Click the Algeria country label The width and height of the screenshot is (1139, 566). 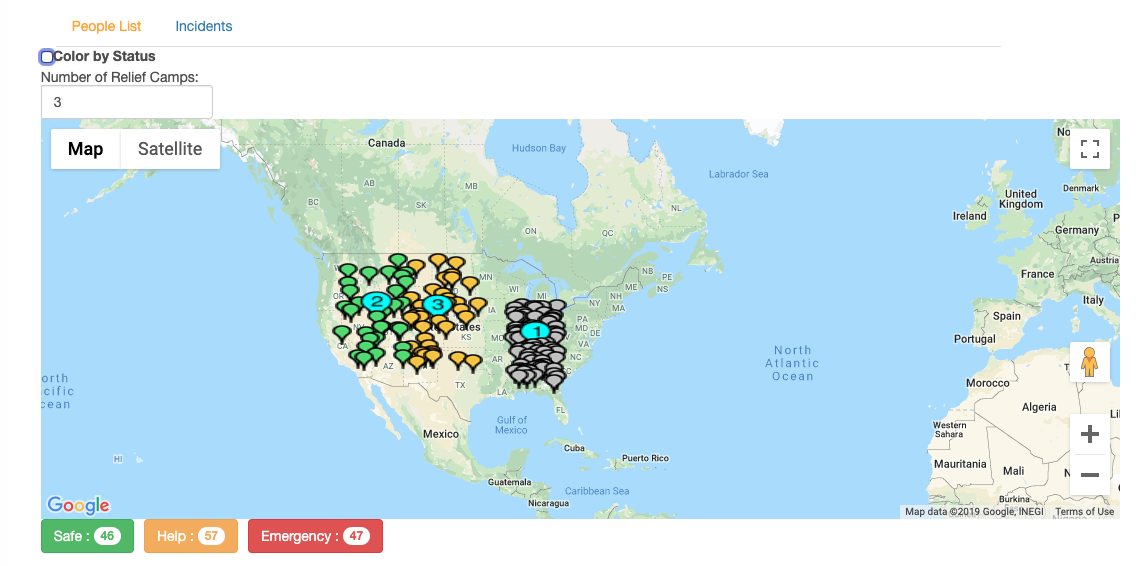1039,407
